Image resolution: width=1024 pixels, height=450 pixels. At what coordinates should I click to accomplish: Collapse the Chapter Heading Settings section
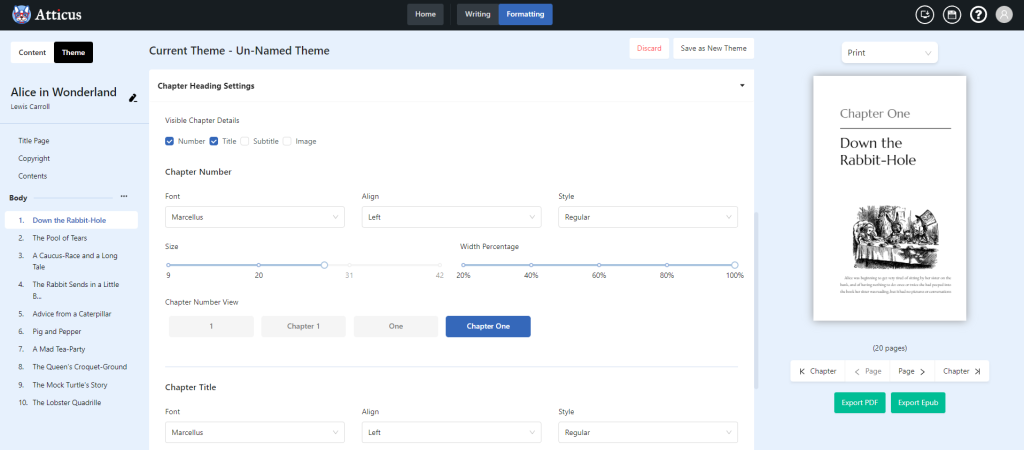(x=742, y=86)
